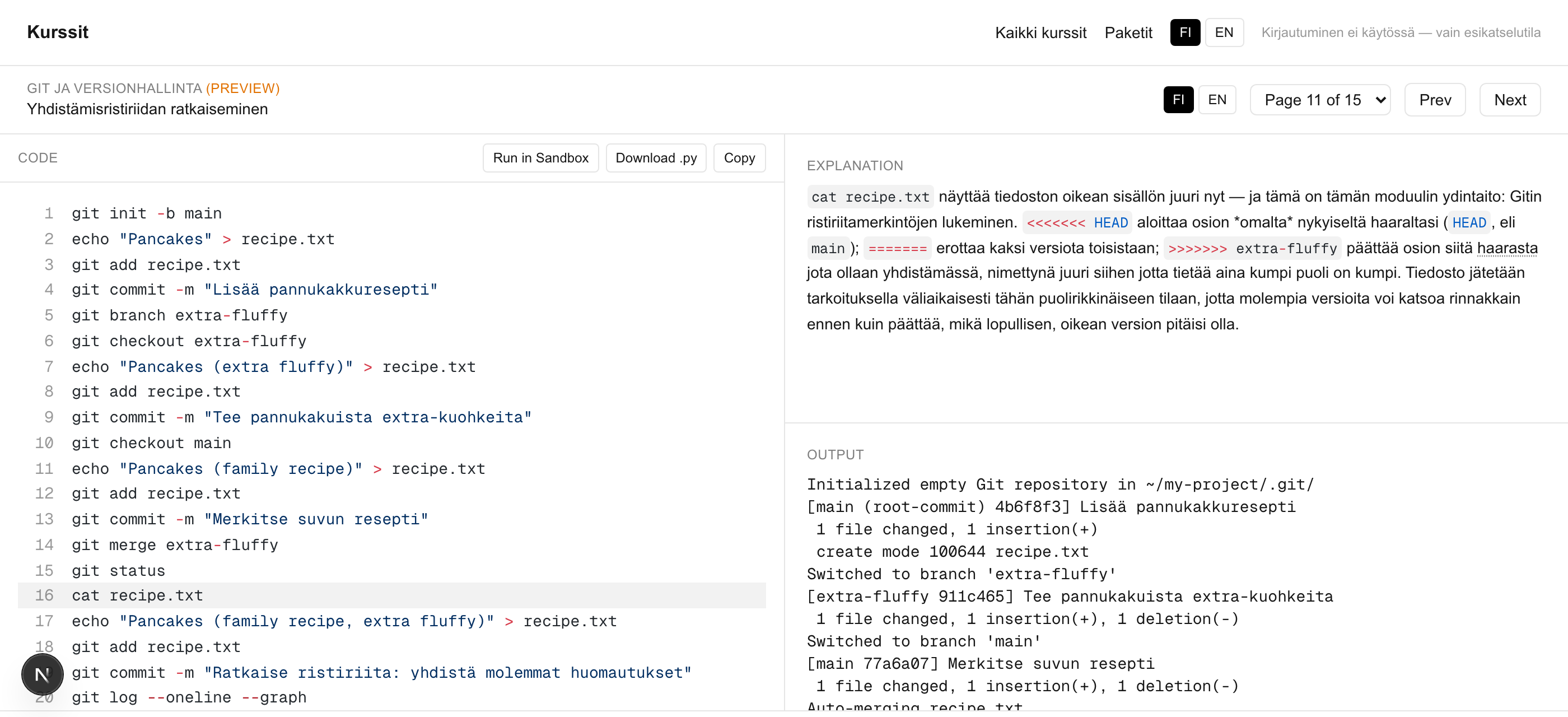
Task: Go to the Next page
Action: (x=1510, y=100)
